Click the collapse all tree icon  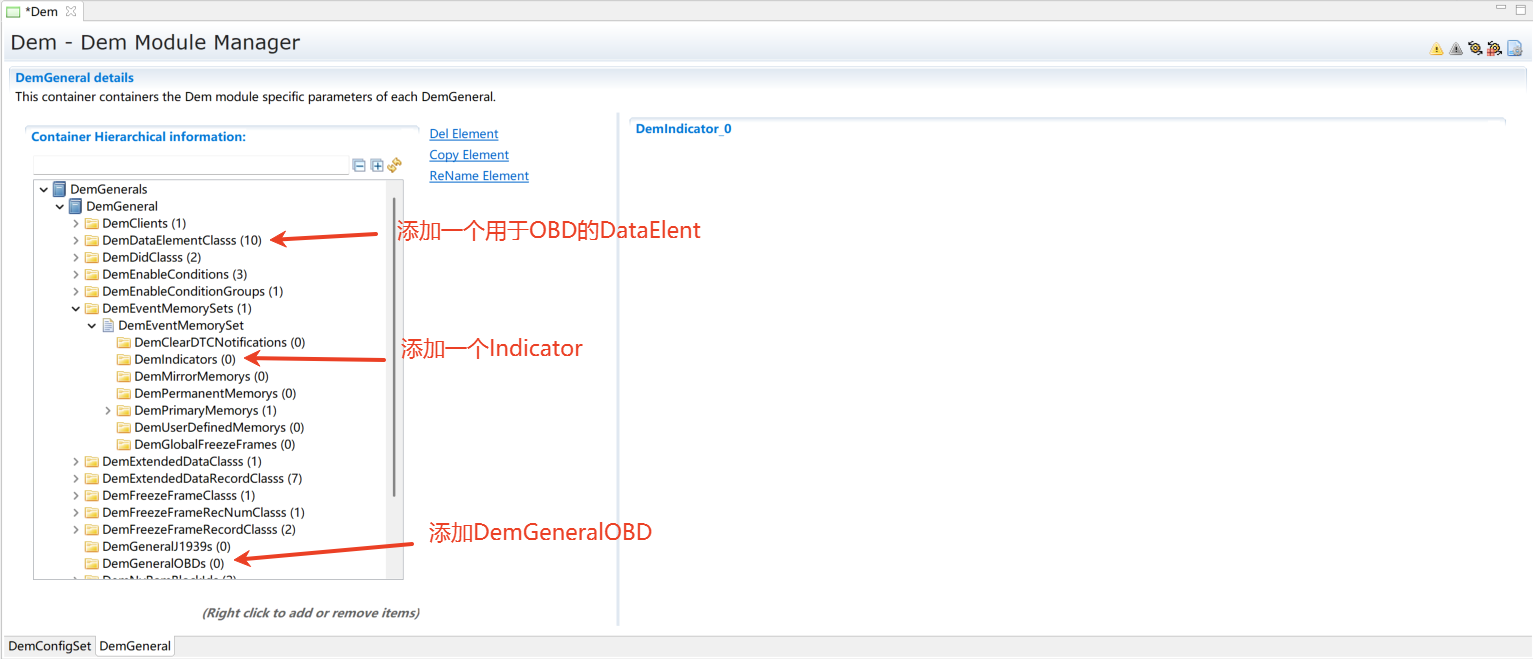pyautogui.click(x=359, y=165)
